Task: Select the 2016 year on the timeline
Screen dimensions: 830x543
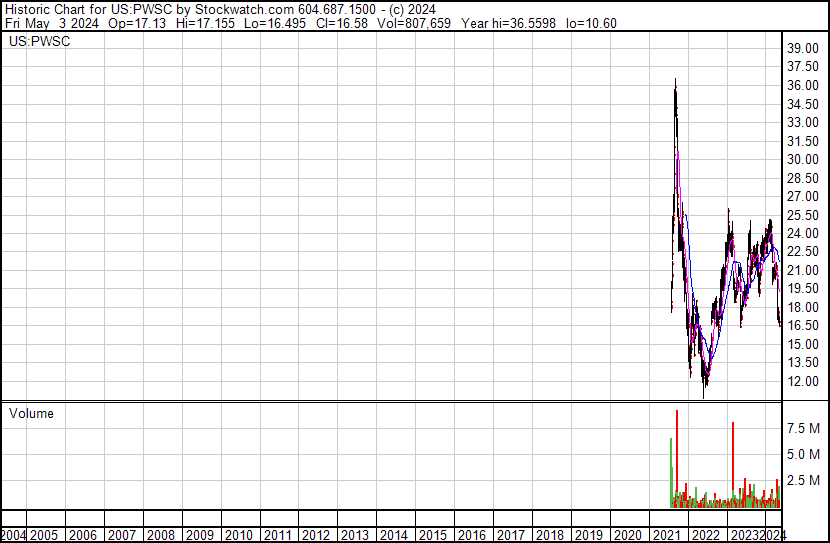Action: (x=471, y=535)
